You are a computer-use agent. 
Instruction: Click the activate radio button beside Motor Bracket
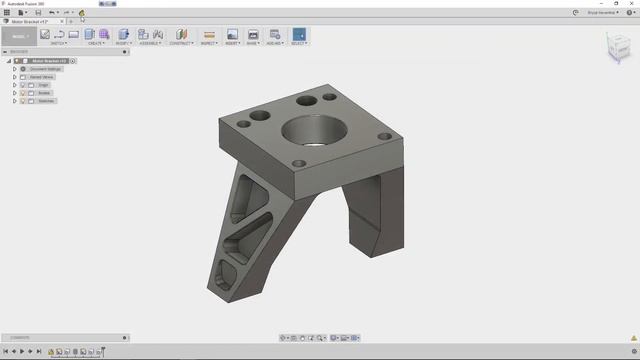(x=73, y=61)
